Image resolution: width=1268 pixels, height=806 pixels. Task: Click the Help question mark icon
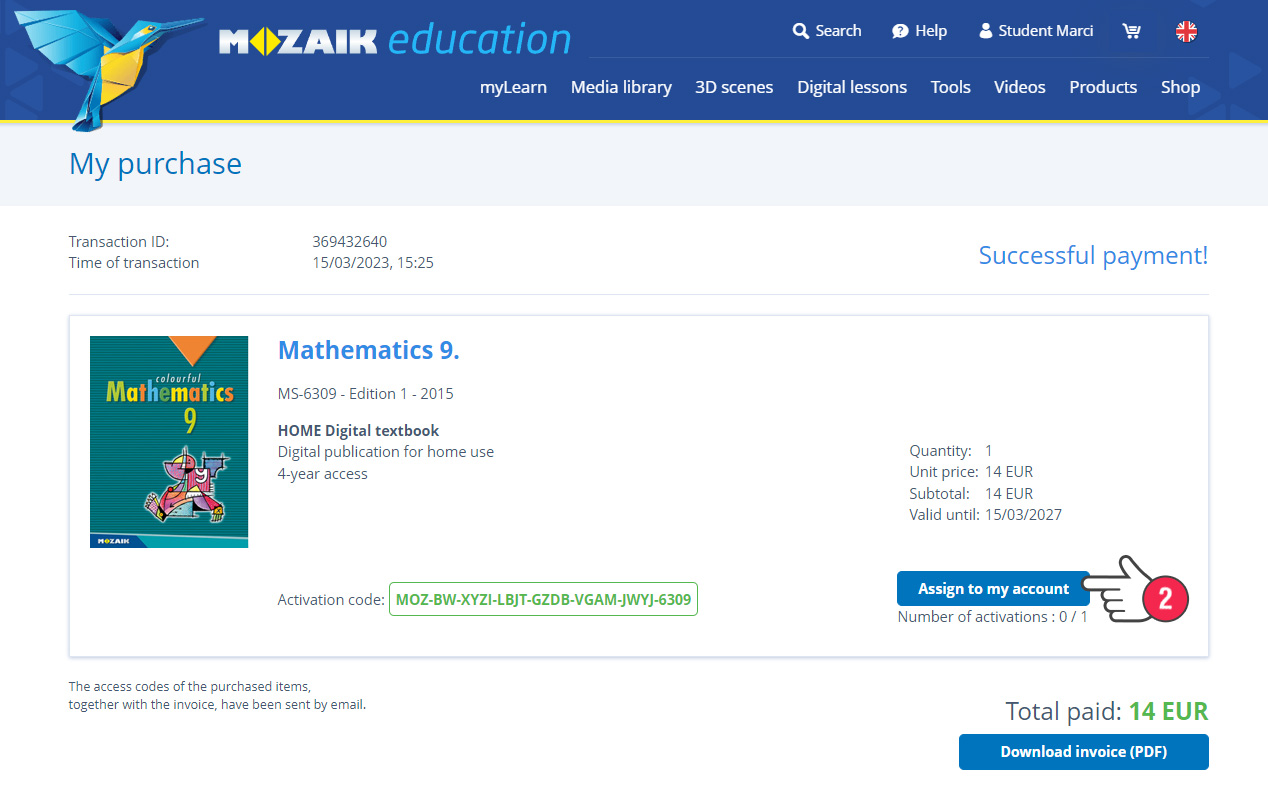point(900,31)
